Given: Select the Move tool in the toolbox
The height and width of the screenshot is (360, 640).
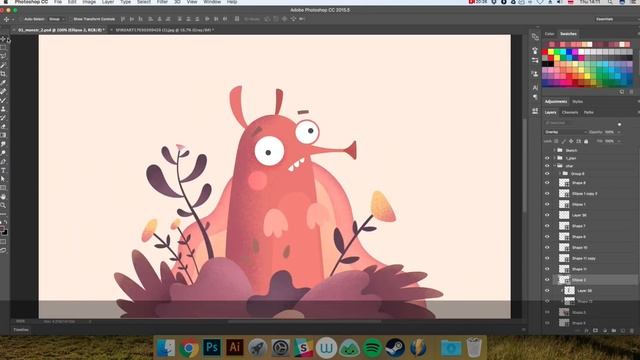Looking at the screenshot, I should [x=3, y=39].
